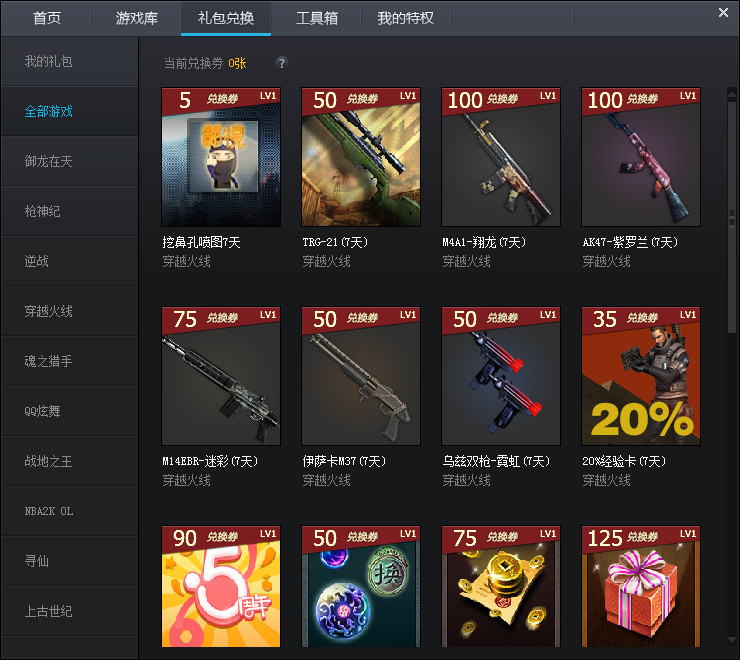
Task: Click the M14EBR-迷彩 (7天) item name
Action: coord(210,461)
